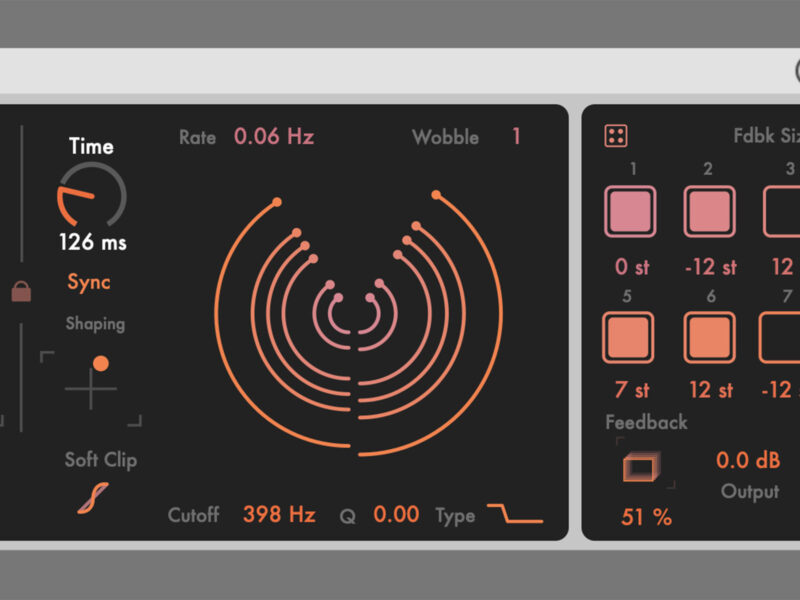800x600 pixels.
Task: Select the Rate value 0.06 Hz
Action: 274,137
